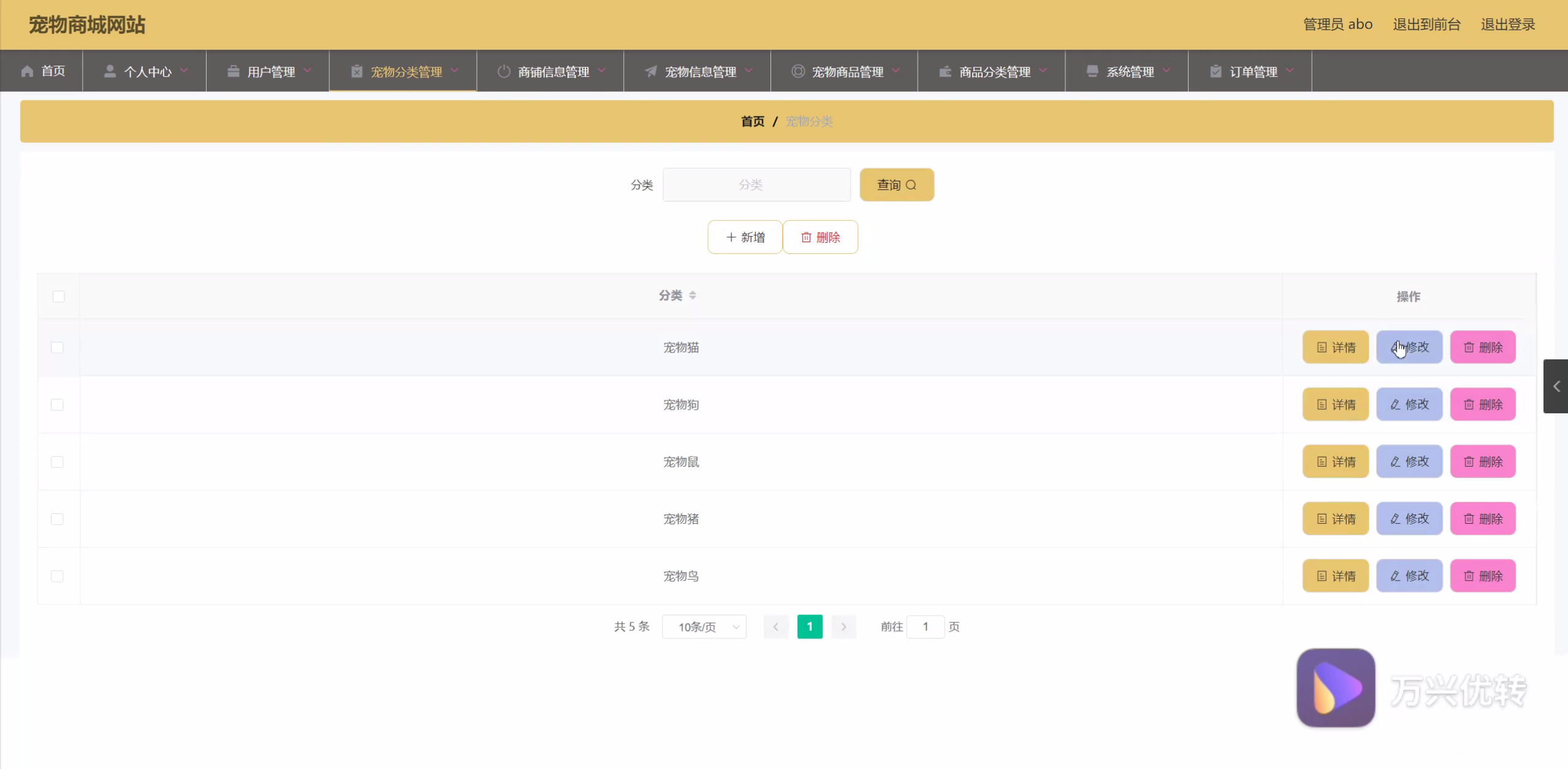Expand the 订单管理 menu chevron
Screen dimensions: 1568x769
[1290, 71]
